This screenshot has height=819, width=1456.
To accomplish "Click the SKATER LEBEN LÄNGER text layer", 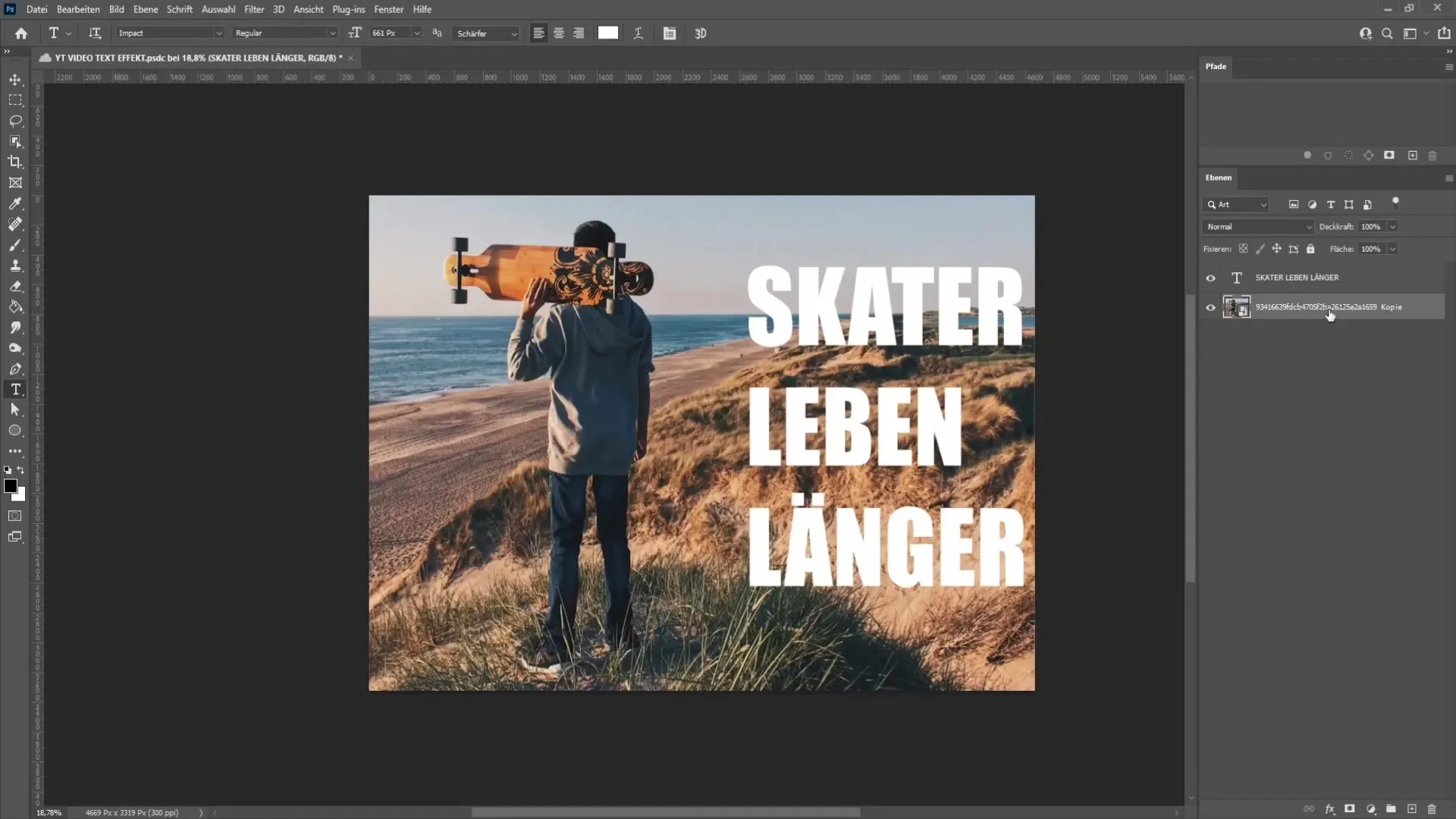I will click(x=1297, y=277).
